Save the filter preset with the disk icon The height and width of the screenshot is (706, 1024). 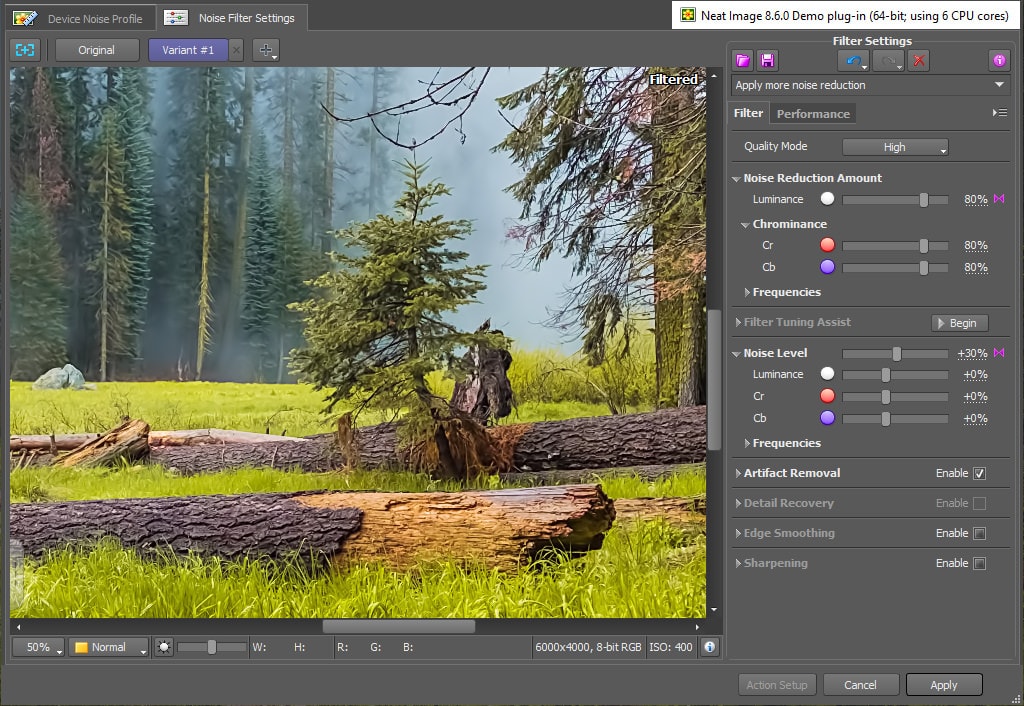tap(767, 61)
